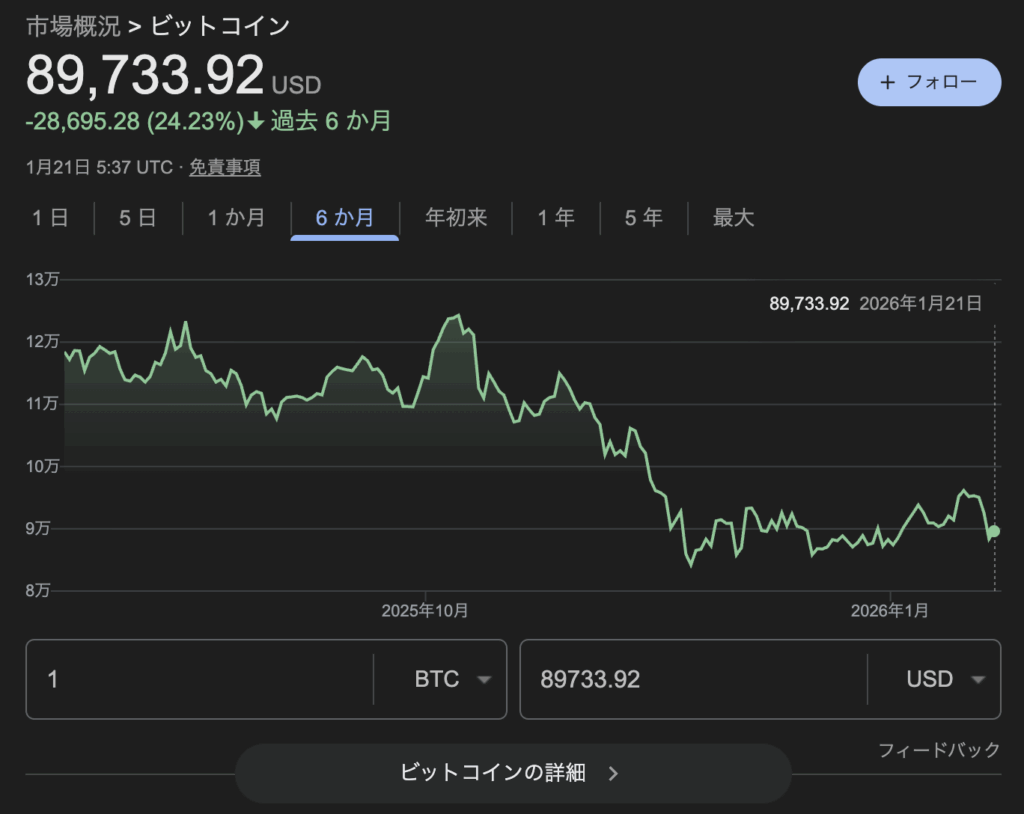Click the chevron arrow beside ビットコインの詳細
Screen dimensions: 1024x814
tap(614, 773)
